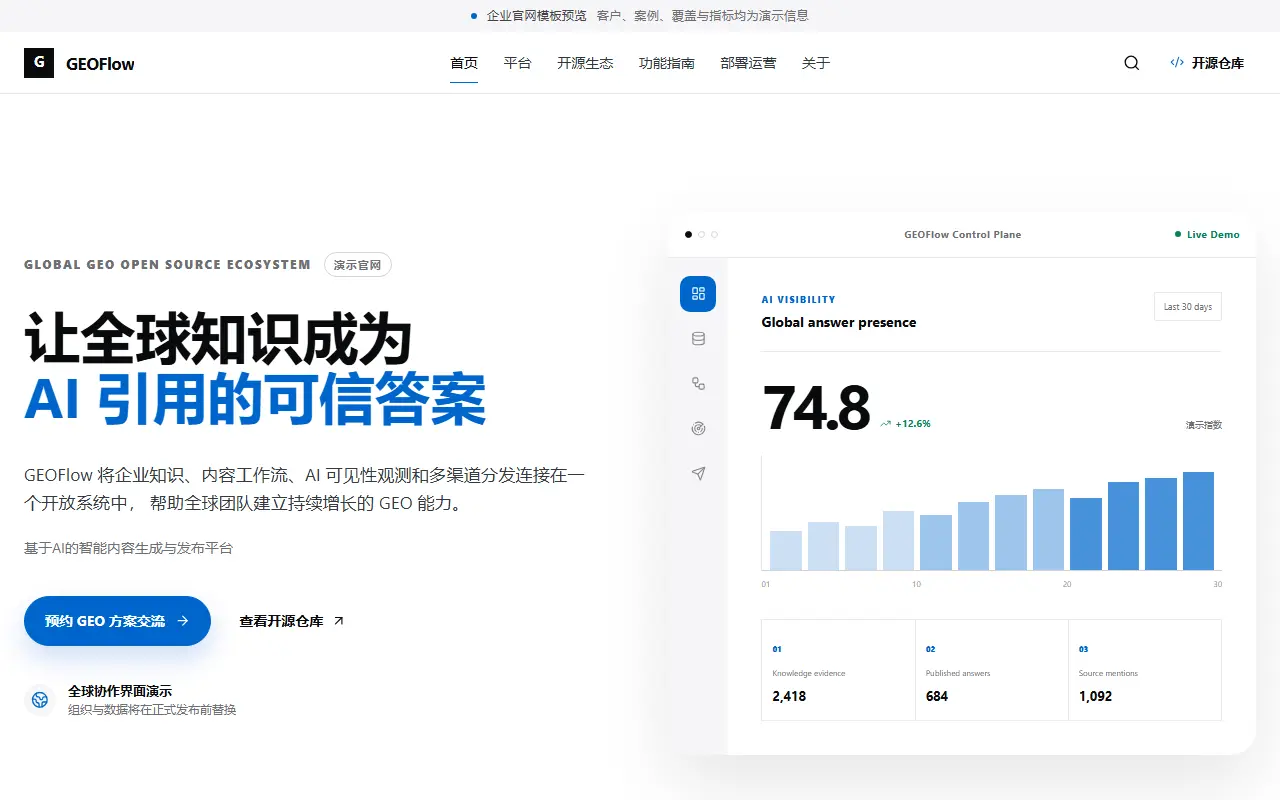
Task: Select the Source mentions 1,092 card
Action: click(x=1145, y=670)
